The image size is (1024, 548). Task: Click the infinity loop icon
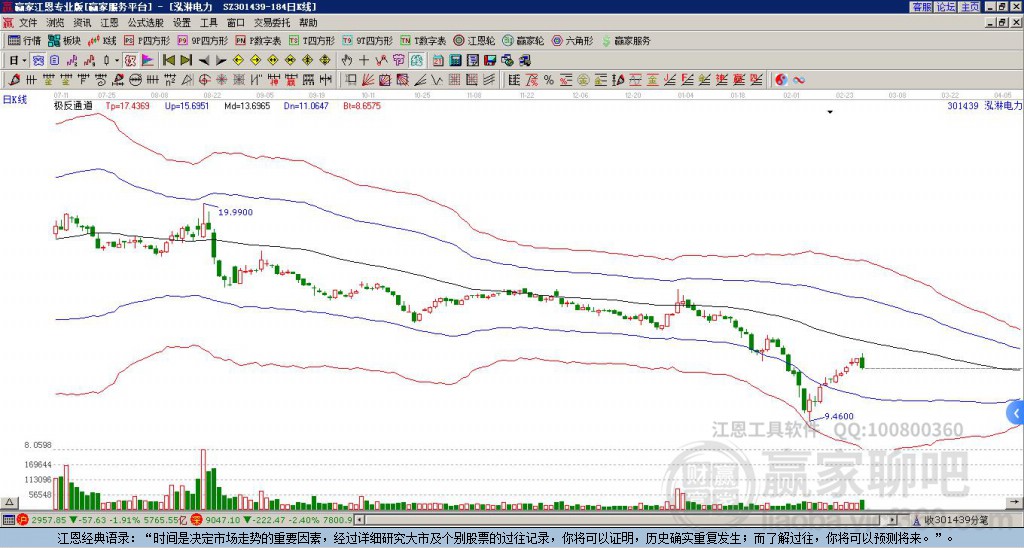(x=799, y=80)
